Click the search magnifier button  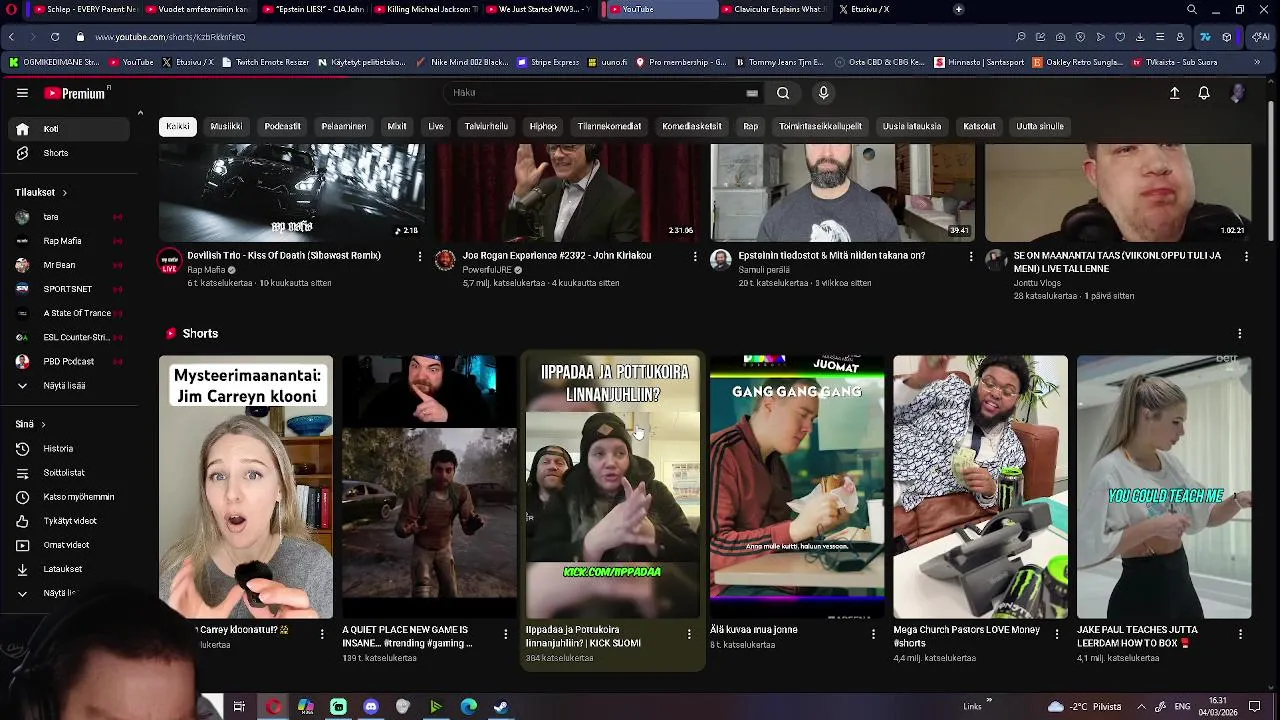783,93
